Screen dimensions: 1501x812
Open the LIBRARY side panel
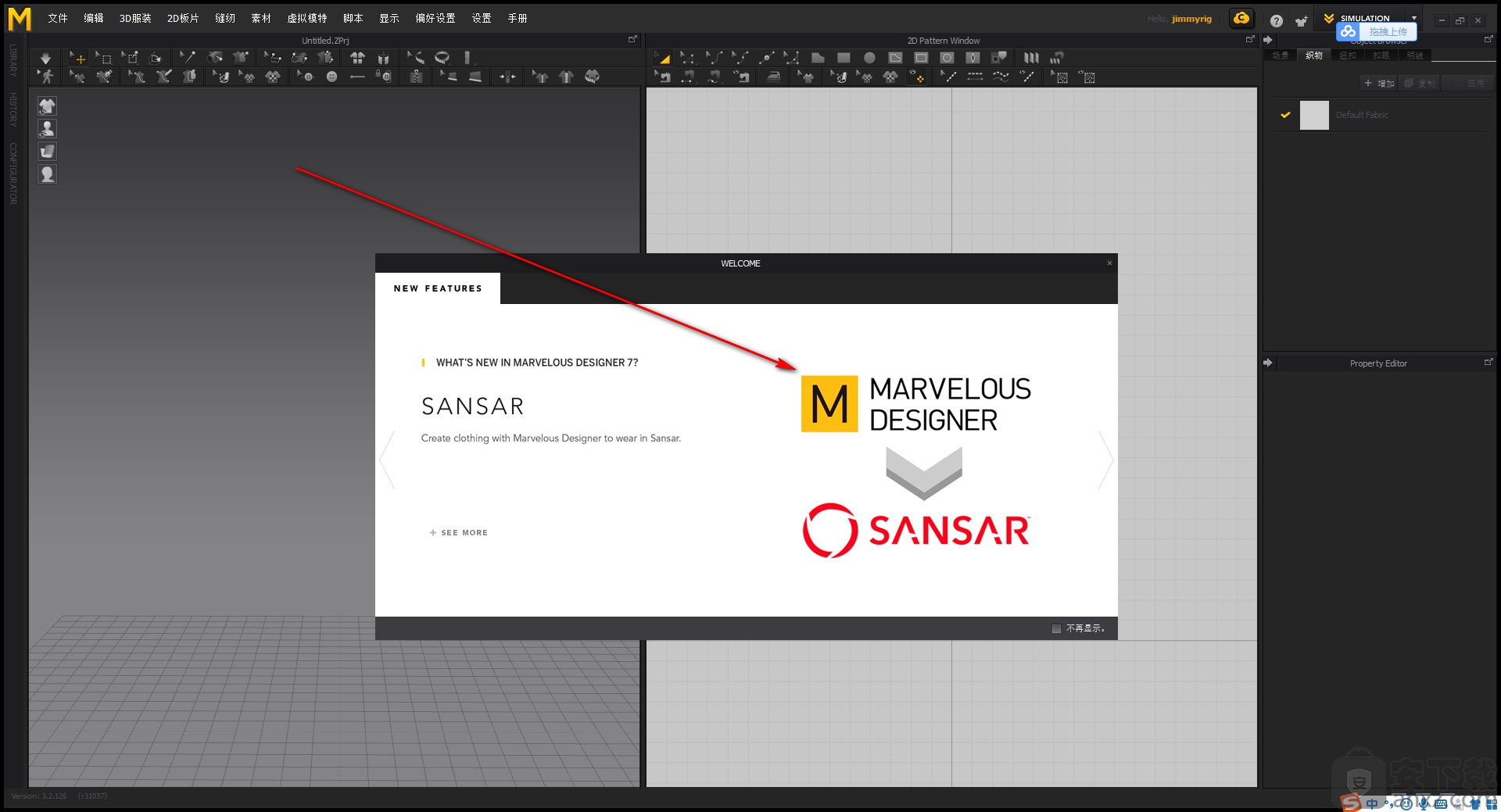tap(13, 60)
